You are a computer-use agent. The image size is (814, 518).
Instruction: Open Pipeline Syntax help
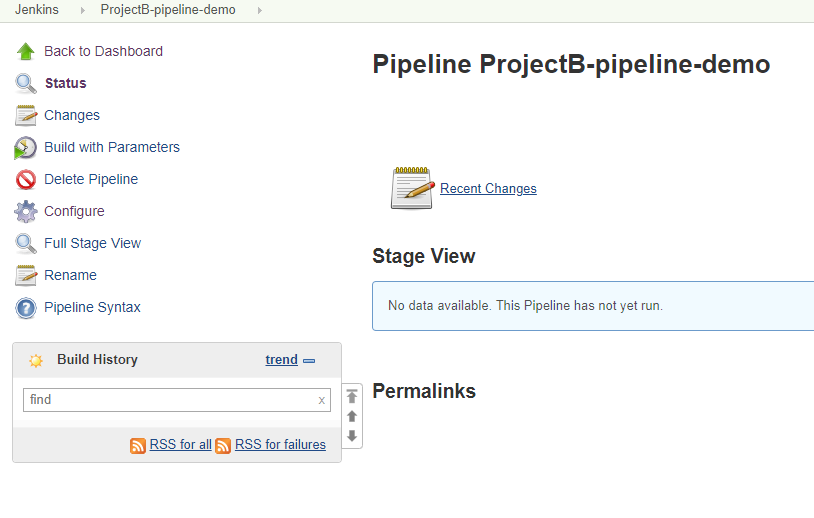click(x=92, y=307)
